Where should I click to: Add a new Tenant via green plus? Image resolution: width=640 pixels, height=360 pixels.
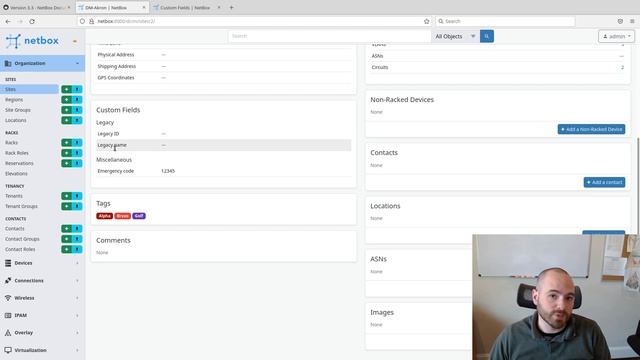[67, 196]
